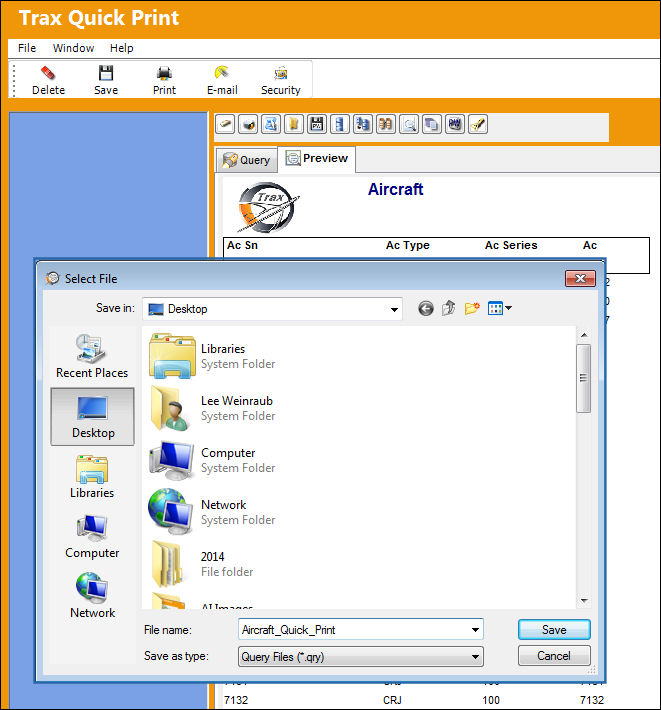Click the E-mail toolbar icon
661x710 pixels.
click(x=222, y=73)
